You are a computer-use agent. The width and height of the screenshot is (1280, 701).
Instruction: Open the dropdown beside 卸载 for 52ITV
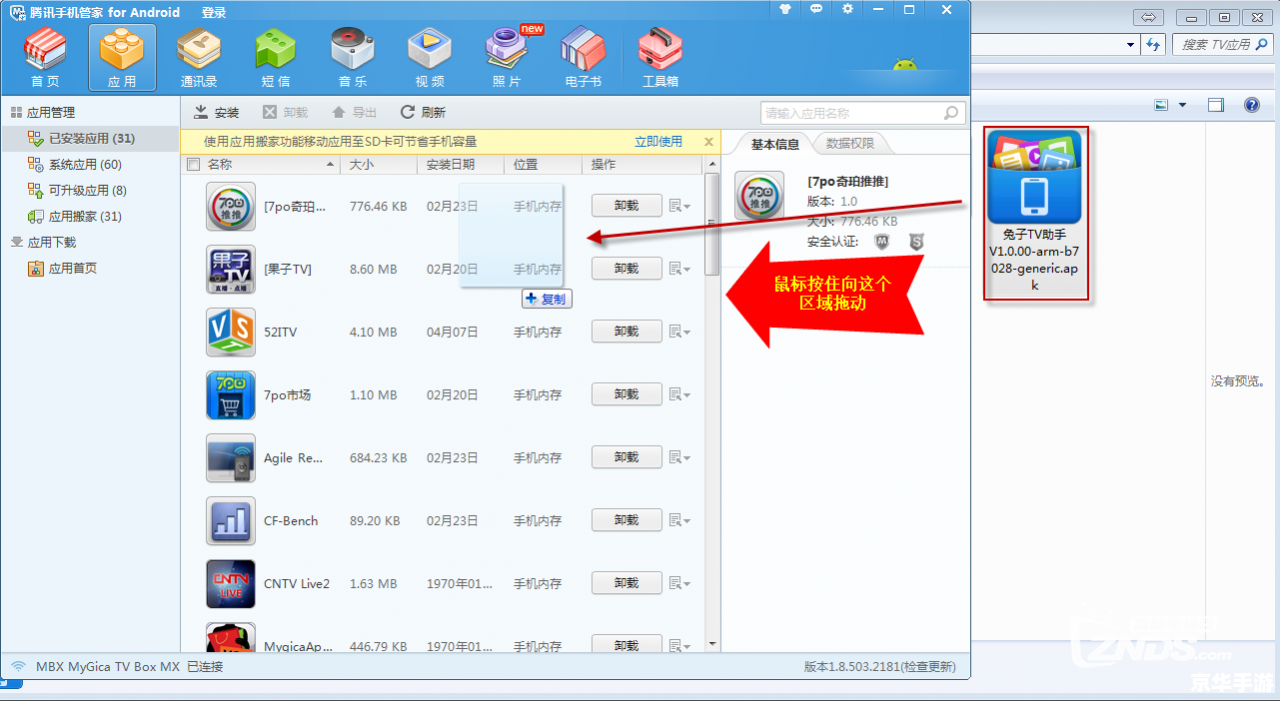[x=680, y=332]
